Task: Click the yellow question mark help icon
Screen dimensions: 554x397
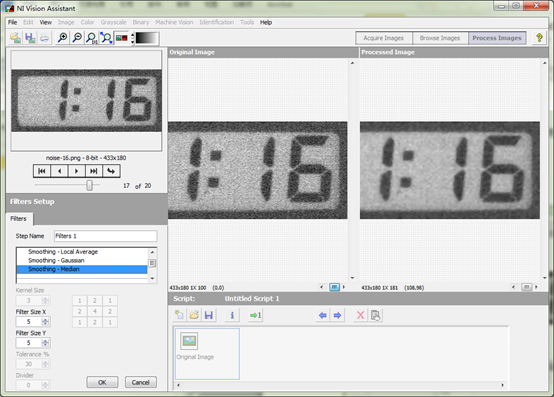Action: point(539,38)
